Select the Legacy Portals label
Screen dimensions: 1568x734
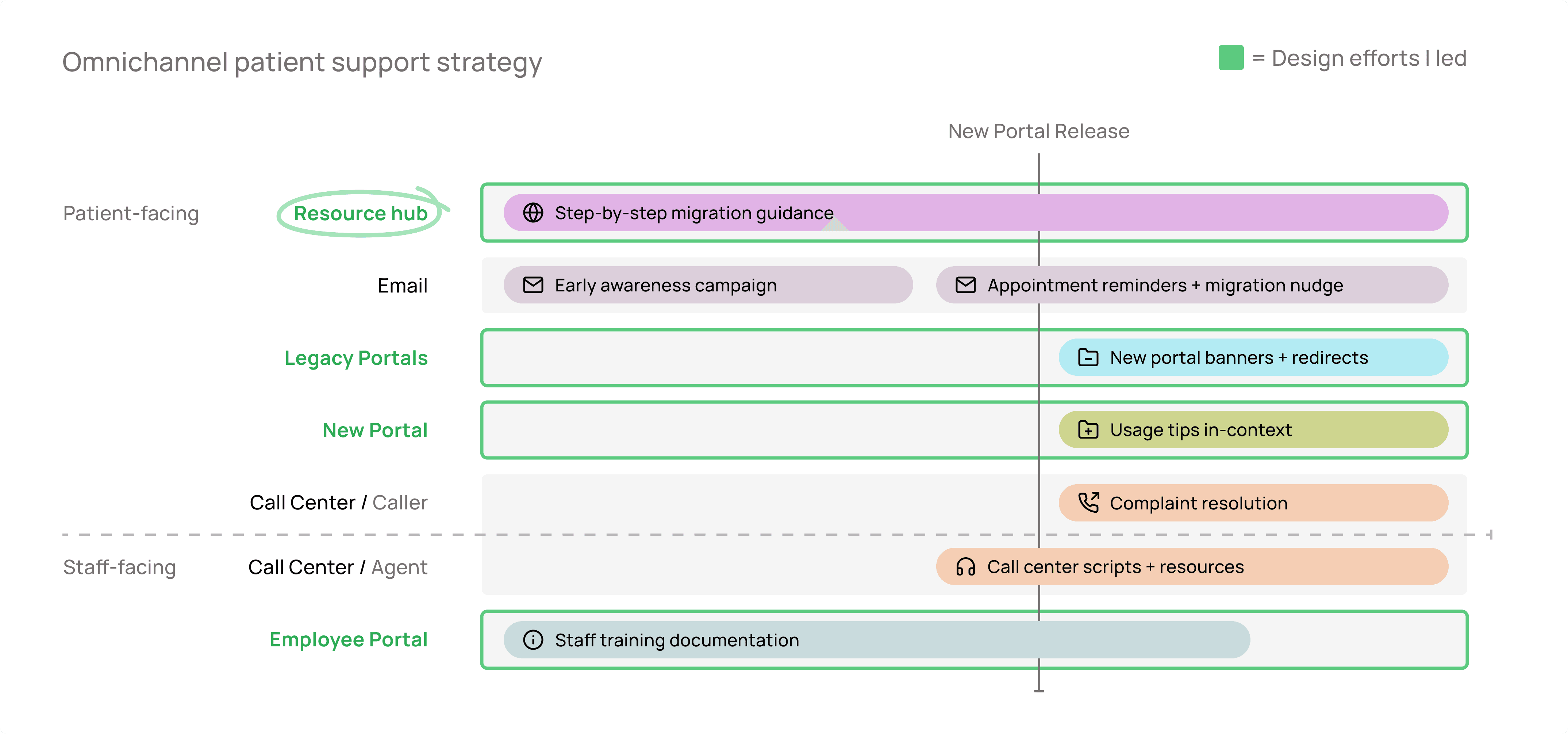point(356,358)
